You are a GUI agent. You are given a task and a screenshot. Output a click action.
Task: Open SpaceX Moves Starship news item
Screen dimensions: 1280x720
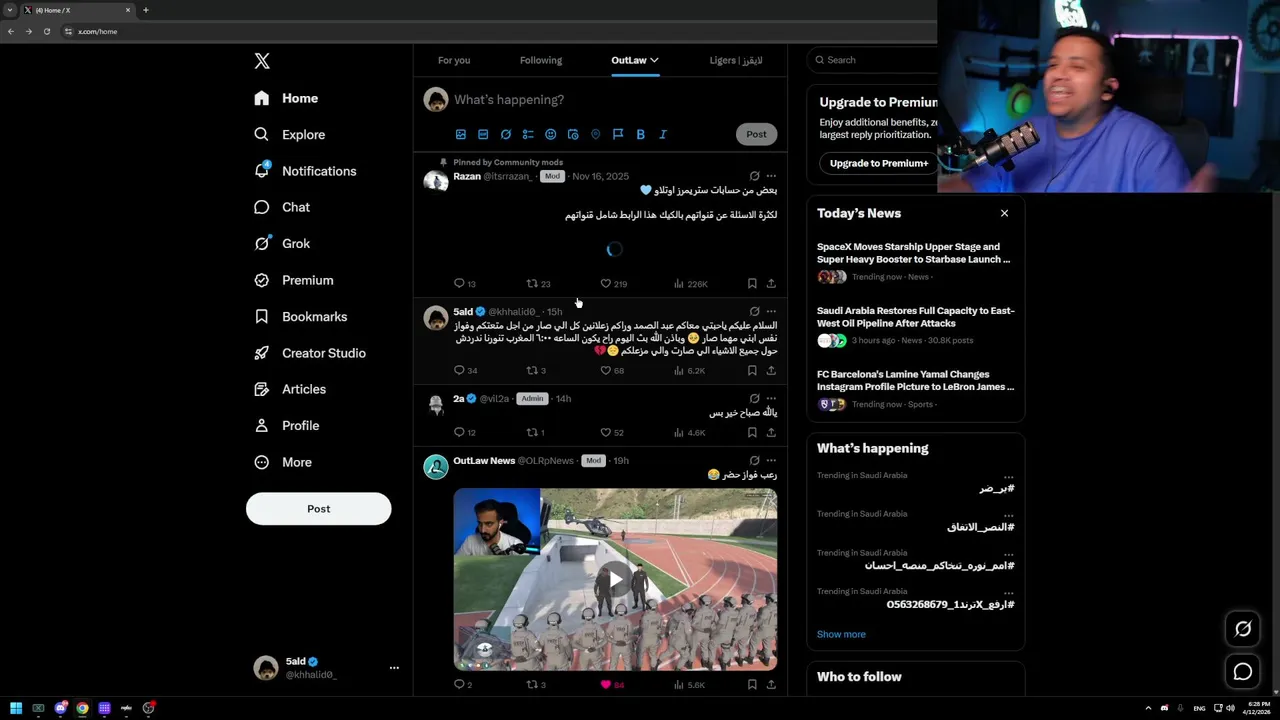[x=915, y=262]
